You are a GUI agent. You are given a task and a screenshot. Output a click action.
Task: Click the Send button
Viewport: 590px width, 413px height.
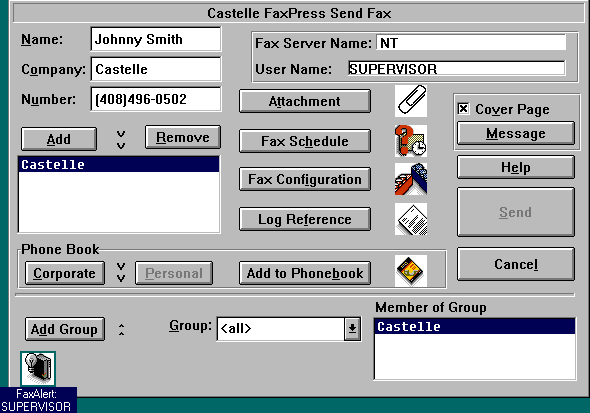[516, 212]
